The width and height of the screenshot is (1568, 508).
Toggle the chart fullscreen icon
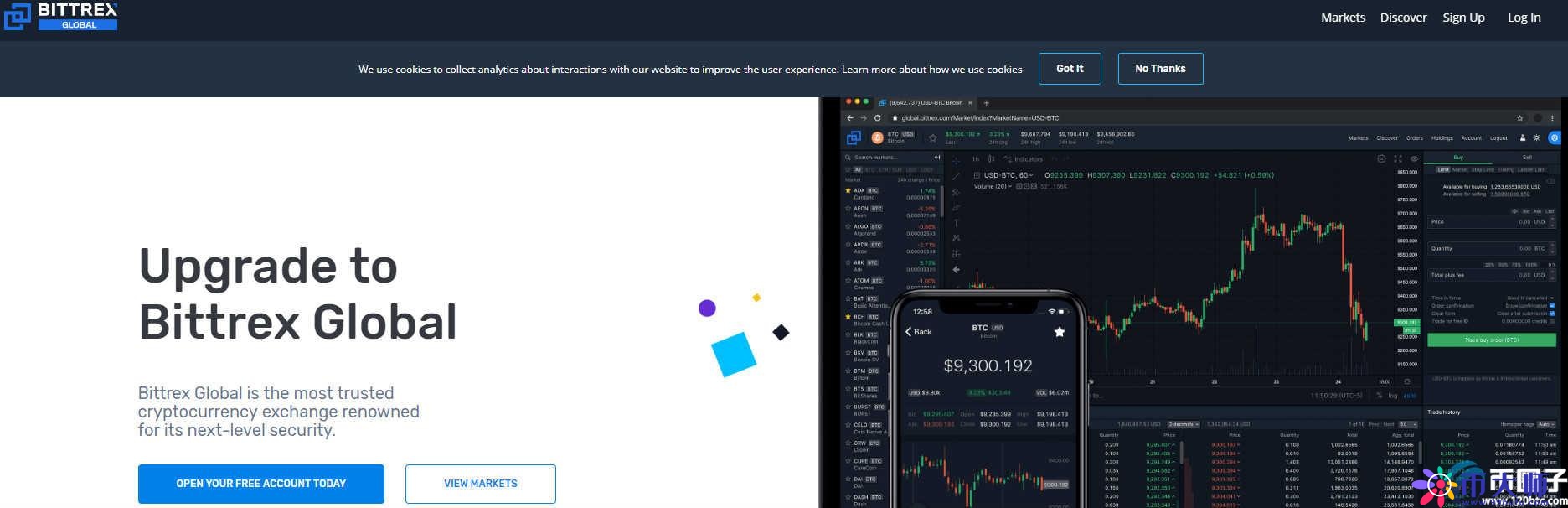1398,159
